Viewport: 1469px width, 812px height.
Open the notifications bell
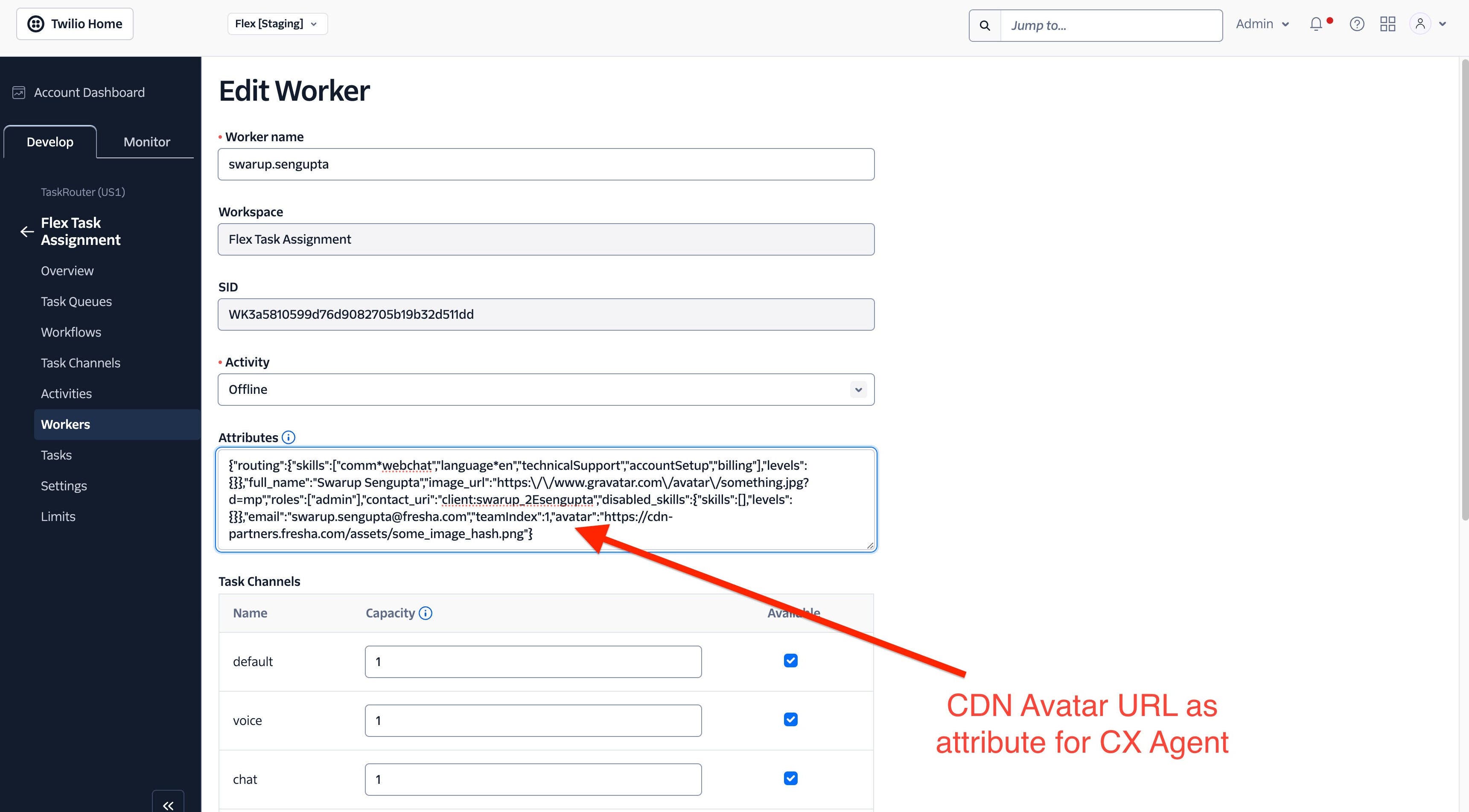point(1316,24)
